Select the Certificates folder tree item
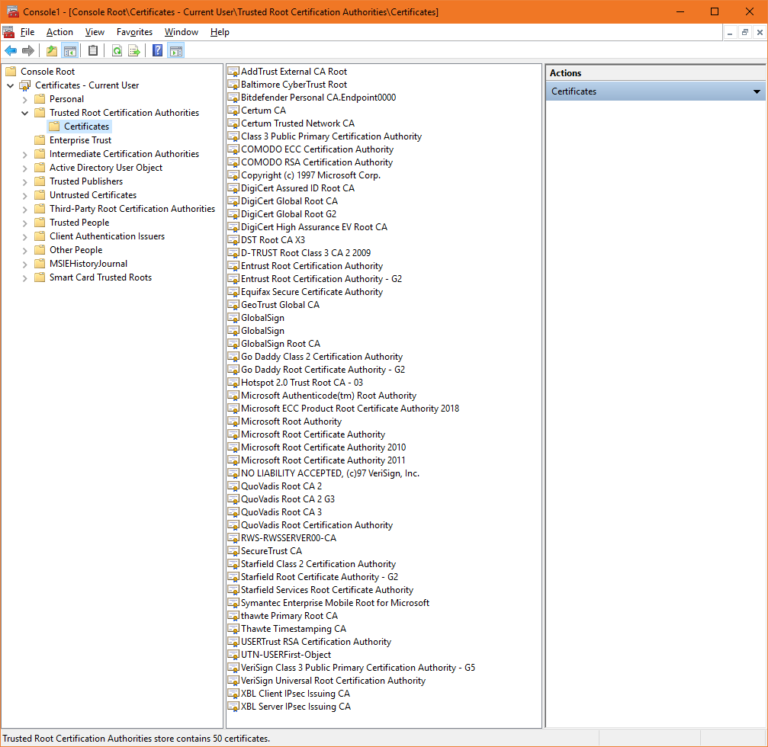 86,126
